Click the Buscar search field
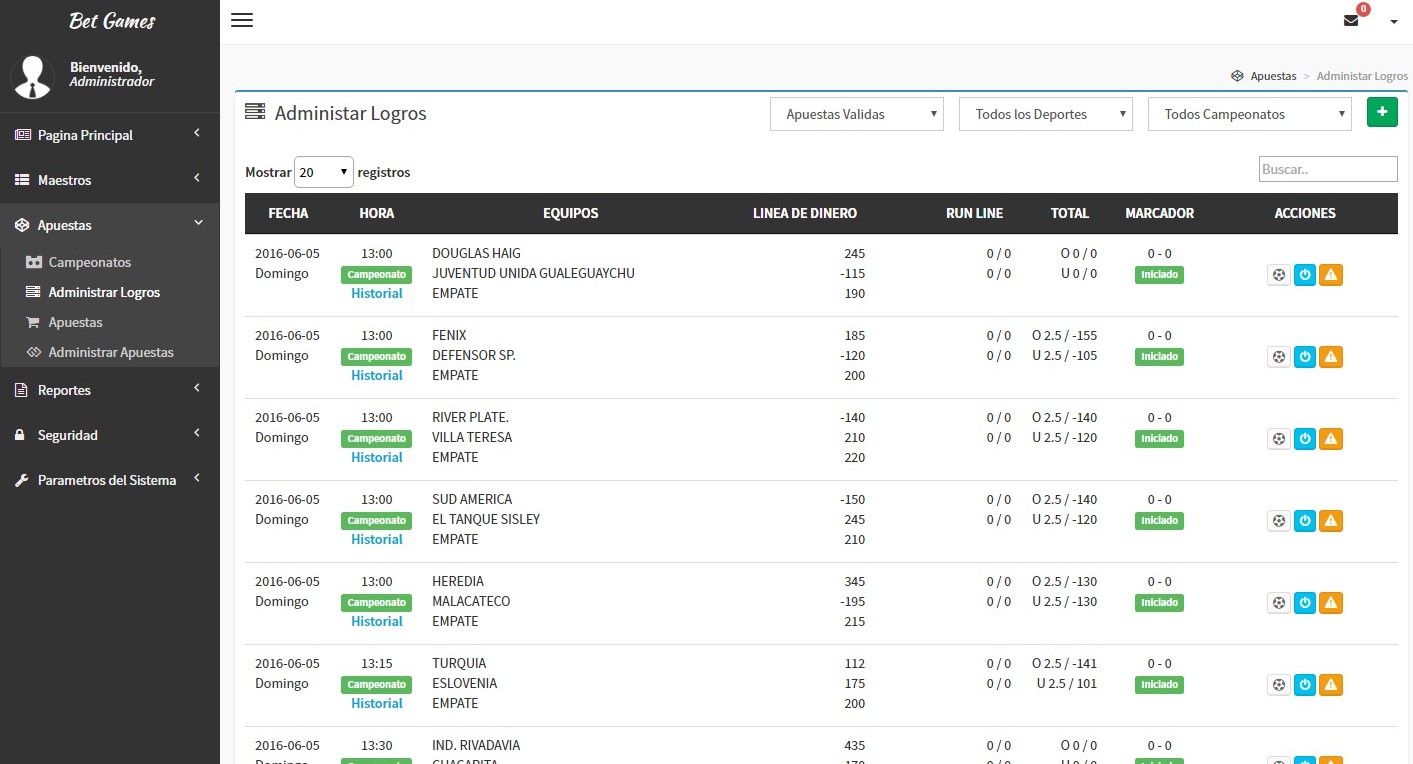This screenshot has width=1413, height=764. click(1327, 169)
